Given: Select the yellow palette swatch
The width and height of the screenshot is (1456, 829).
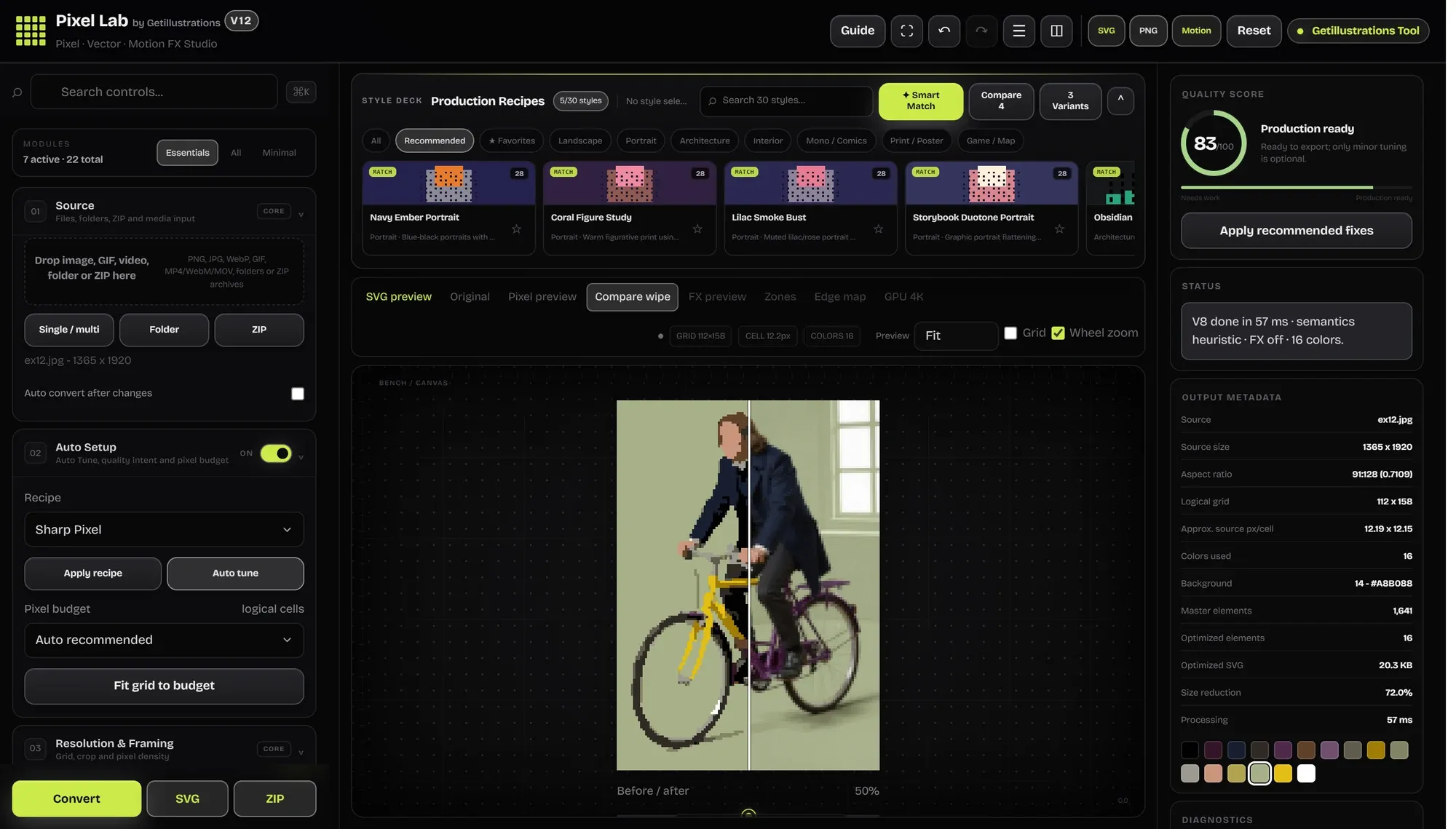Looking at the screenshot, I should (1283, 774).
